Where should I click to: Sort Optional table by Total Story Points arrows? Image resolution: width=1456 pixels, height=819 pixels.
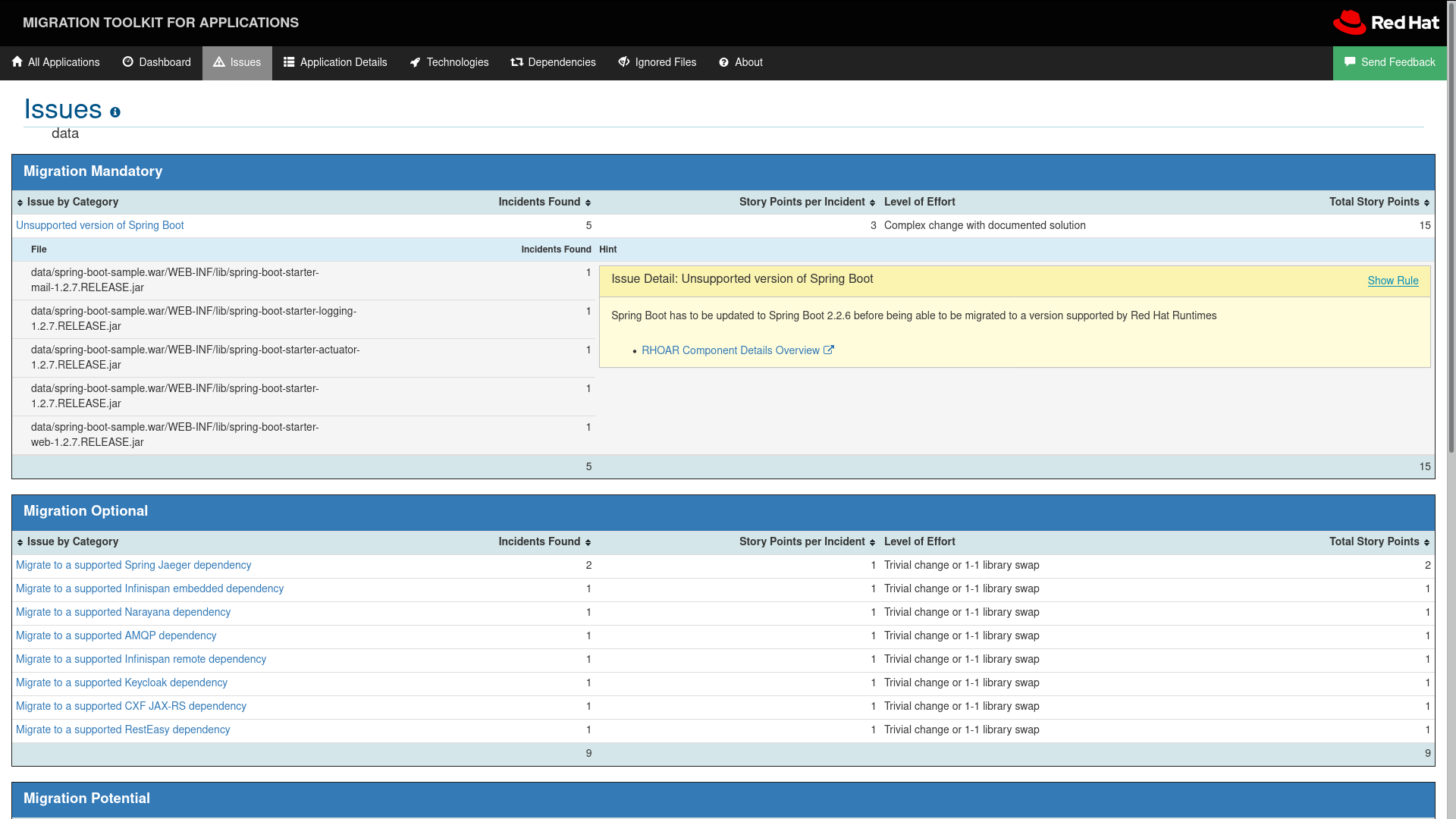[1426, 542]
